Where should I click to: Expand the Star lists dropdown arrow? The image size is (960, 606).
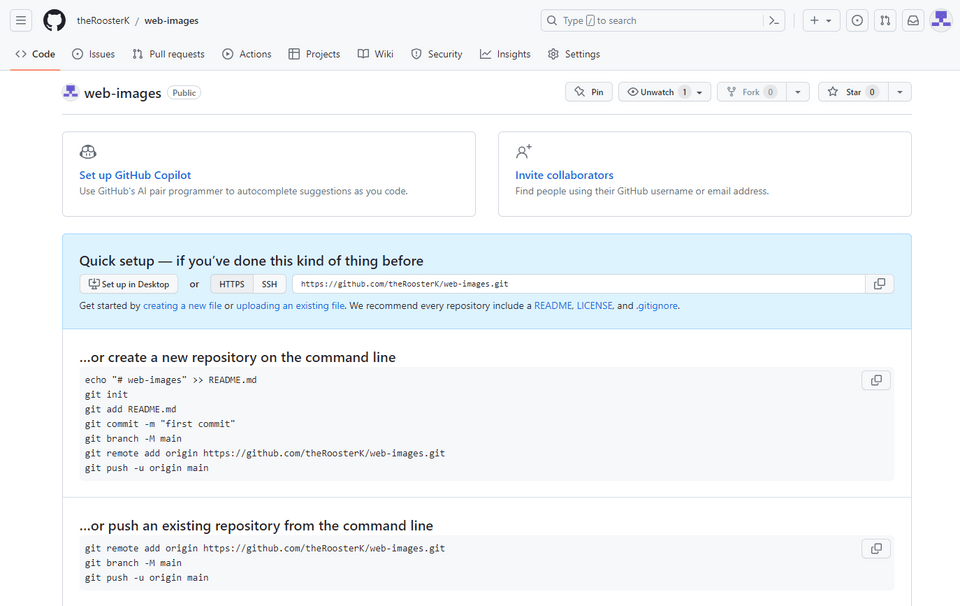click(899, 92)
